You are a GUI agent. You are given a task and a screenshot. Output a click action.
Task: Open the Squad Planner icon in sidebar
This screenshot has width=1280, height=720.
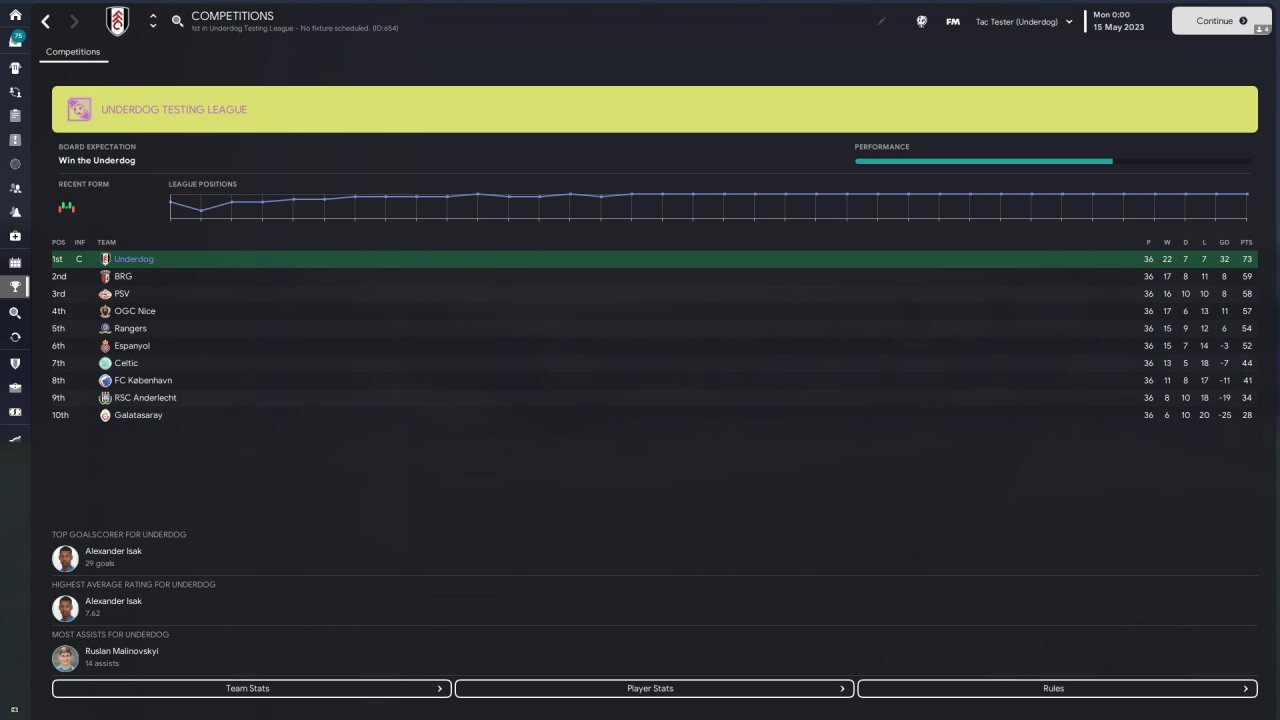[15, 92]
